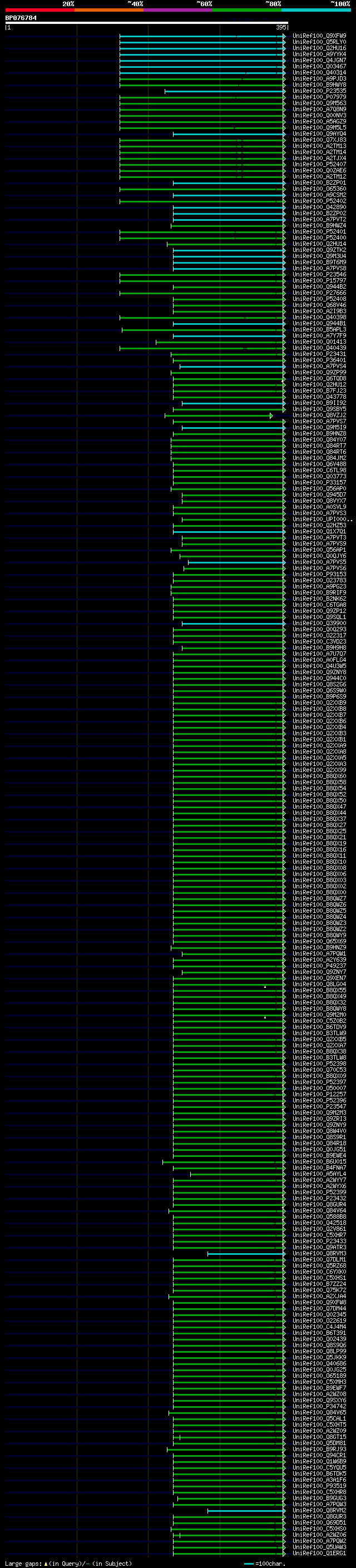Click the query end position 395
Viewport: 356px width, 1568px height.
pyautogui.click(x=280, y=27)
